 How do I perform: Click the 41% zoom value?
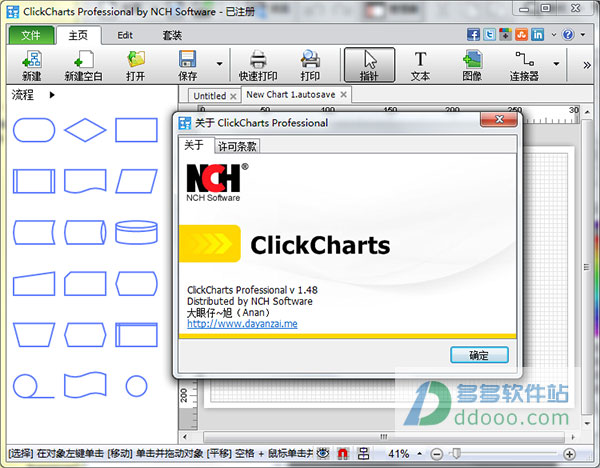pyautogui.click(x=399, y=454)
